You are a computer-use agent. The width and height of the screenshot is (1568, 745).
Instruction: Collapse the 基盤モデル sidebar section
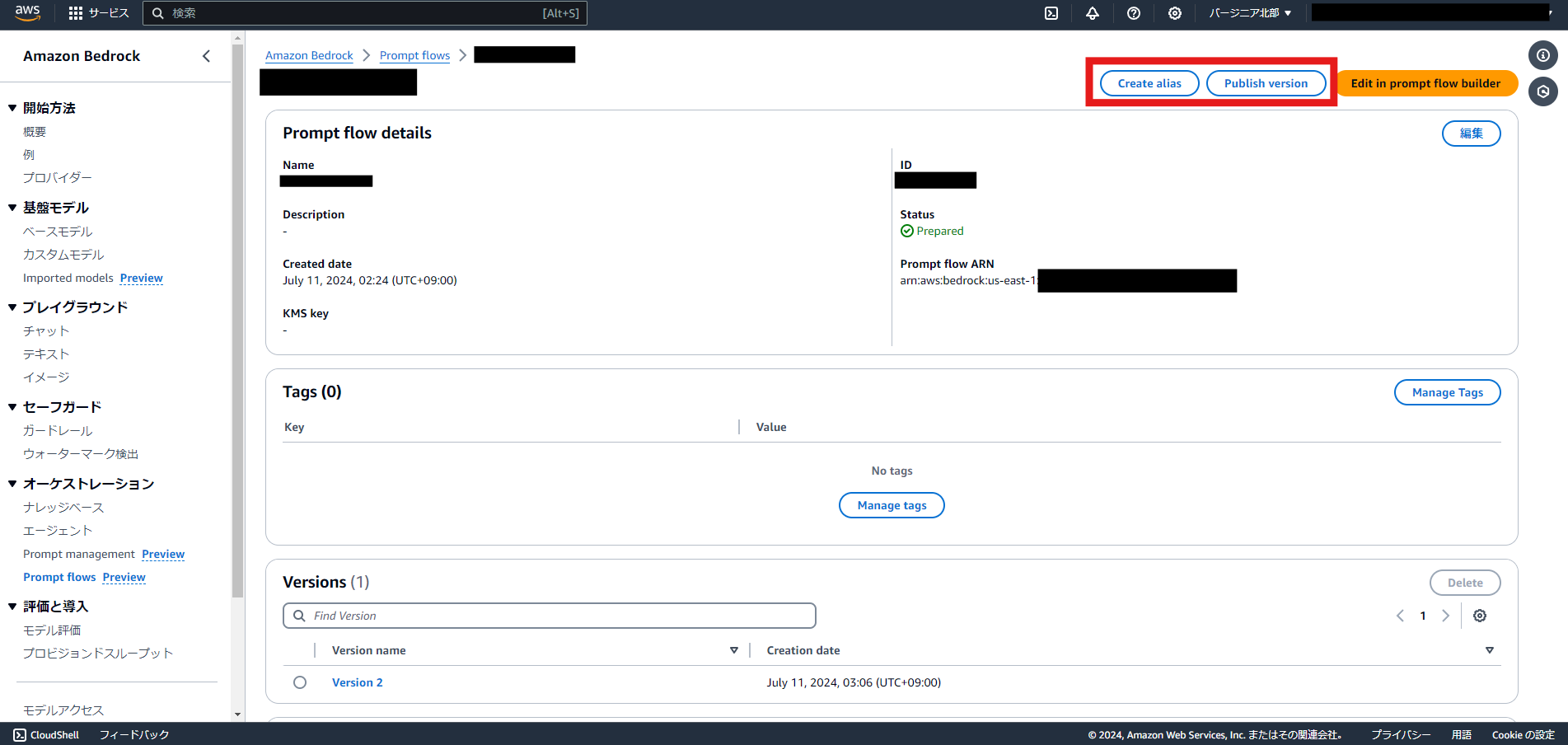12,208
